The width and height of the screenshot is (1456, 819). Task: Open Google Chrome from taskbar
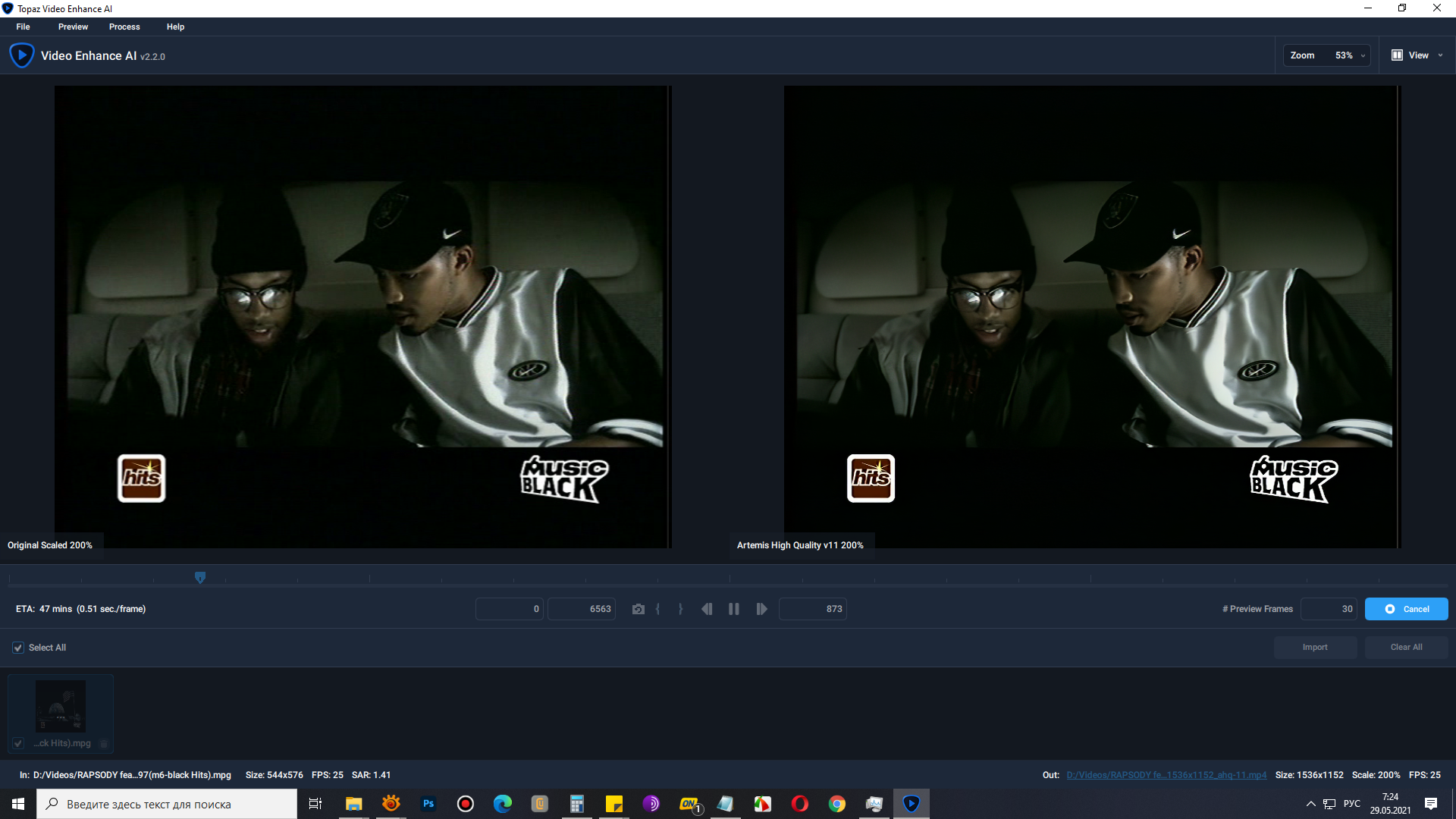coord(837,804)
